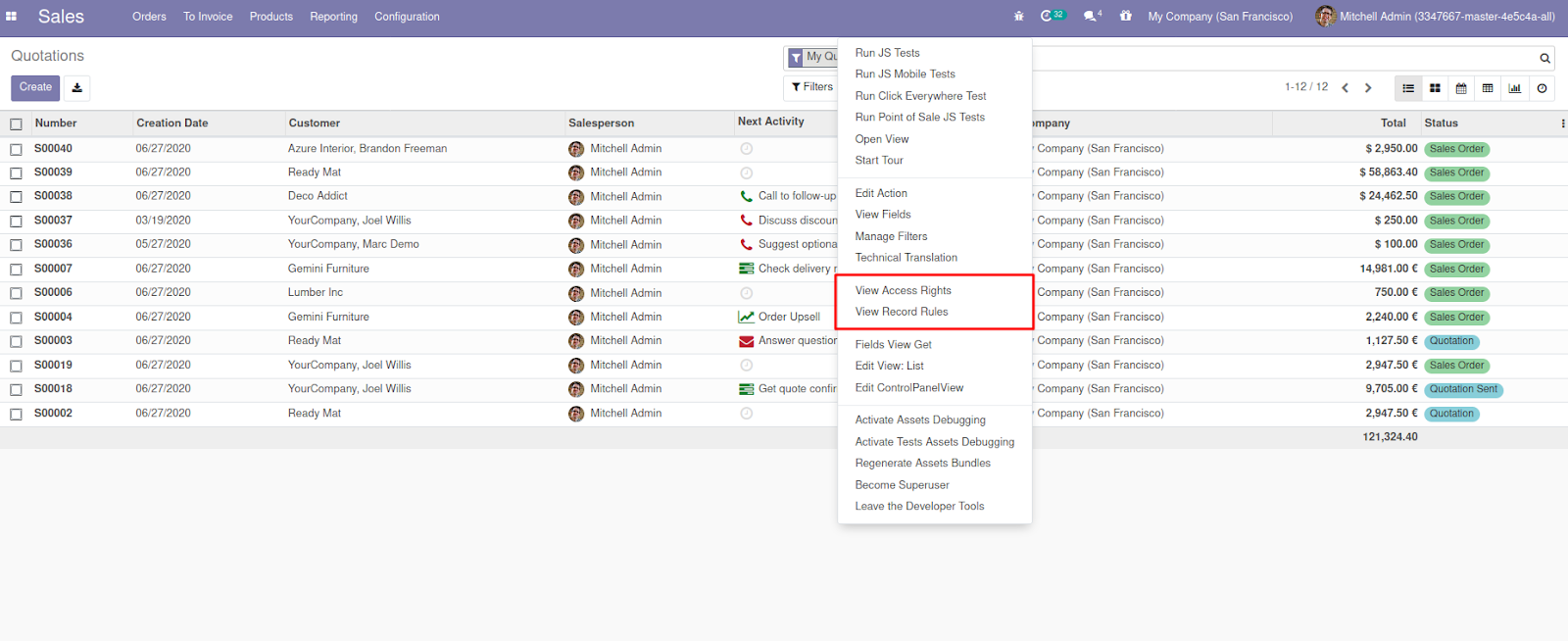Viewport: 1568px width, 641px height.
Task: Check the box for quotation S00019
Action: (x=16, y=366)
